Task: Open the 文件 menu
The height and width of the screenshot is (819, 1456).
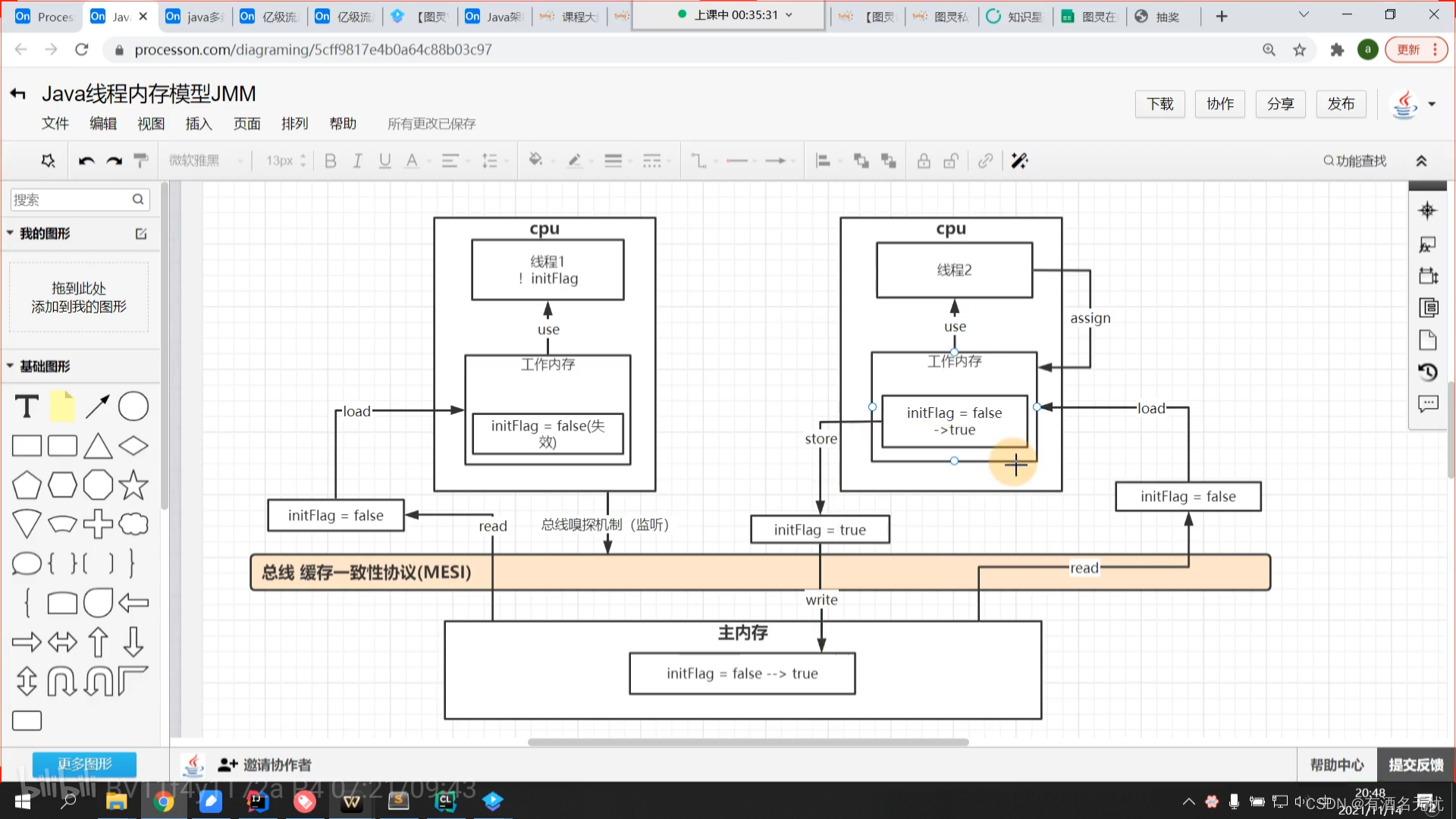Action: pos(55,124)
